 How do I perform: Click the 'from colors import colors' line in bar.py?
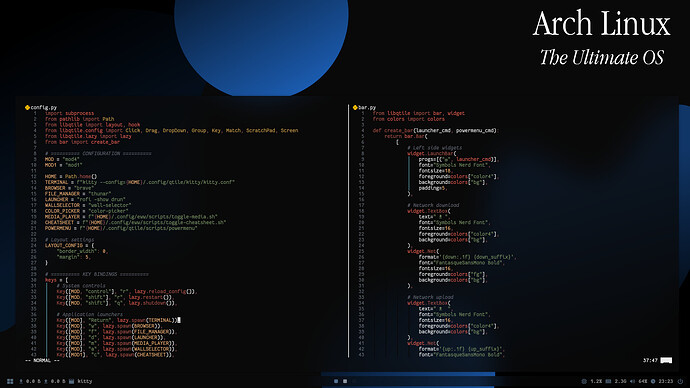[x=409, y=119]
